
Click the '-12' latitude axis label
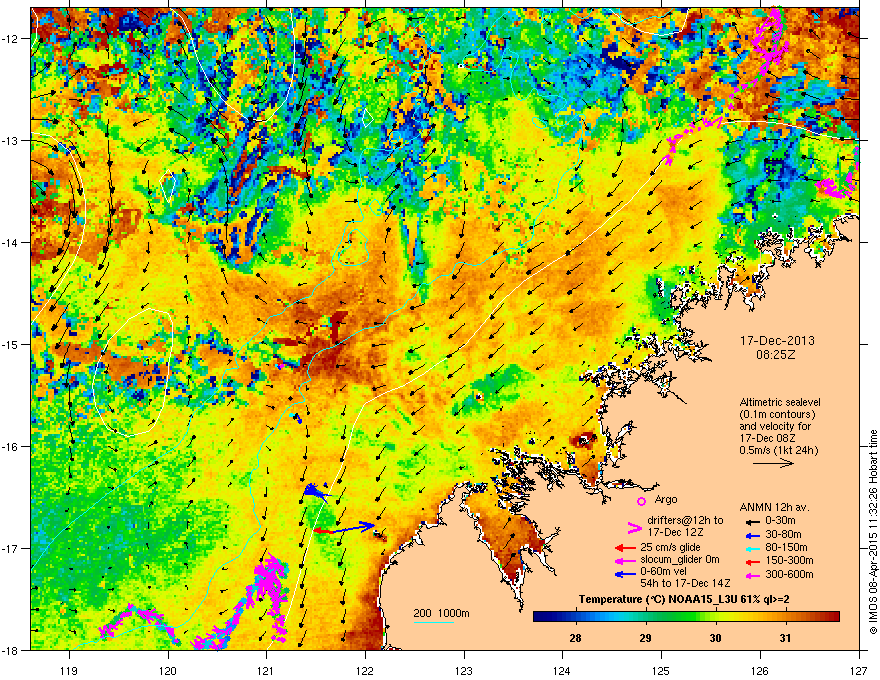click(10, 39)
